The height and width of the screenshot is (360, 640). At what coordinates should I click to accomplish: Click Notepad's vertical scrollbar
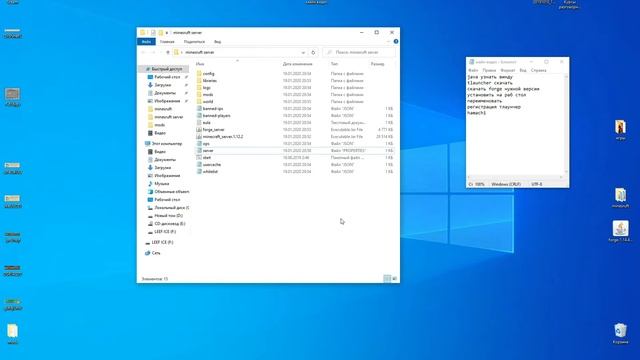(566, 124)
